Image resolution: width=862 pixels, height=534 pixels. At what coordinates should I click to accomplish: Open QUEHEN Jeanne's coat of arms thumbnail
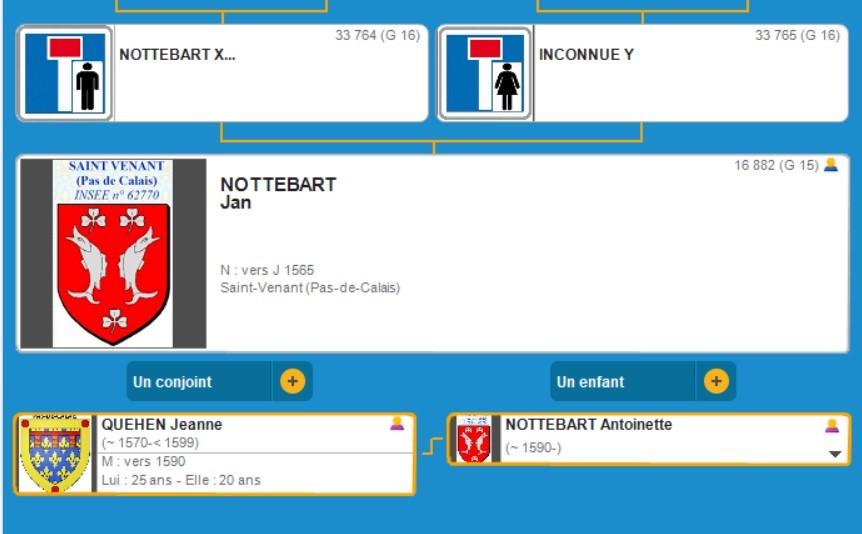coord(55,454)
